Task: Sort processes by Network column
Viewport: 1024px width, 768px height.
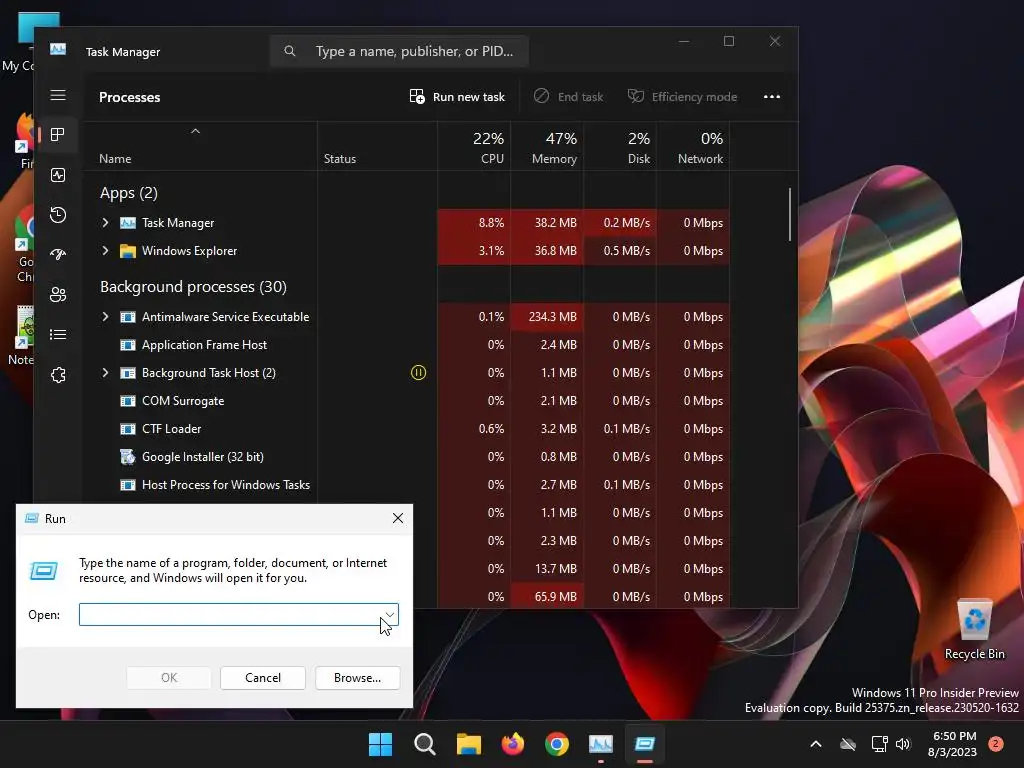Action: click(x=694, y=148)
